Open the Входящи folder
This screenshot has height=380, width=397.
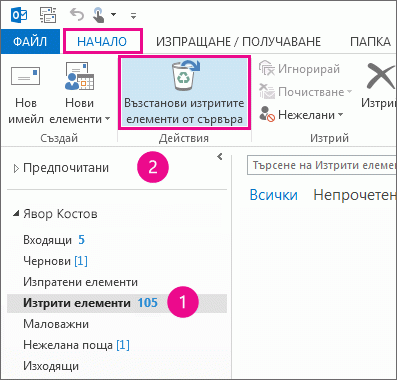tap(117, 240)
